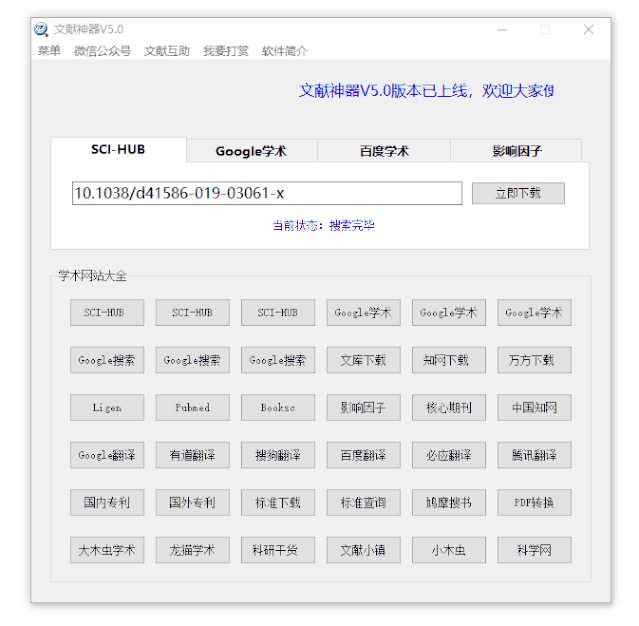
Task: Select the 小木虫 button
Action: coord(448,550)
